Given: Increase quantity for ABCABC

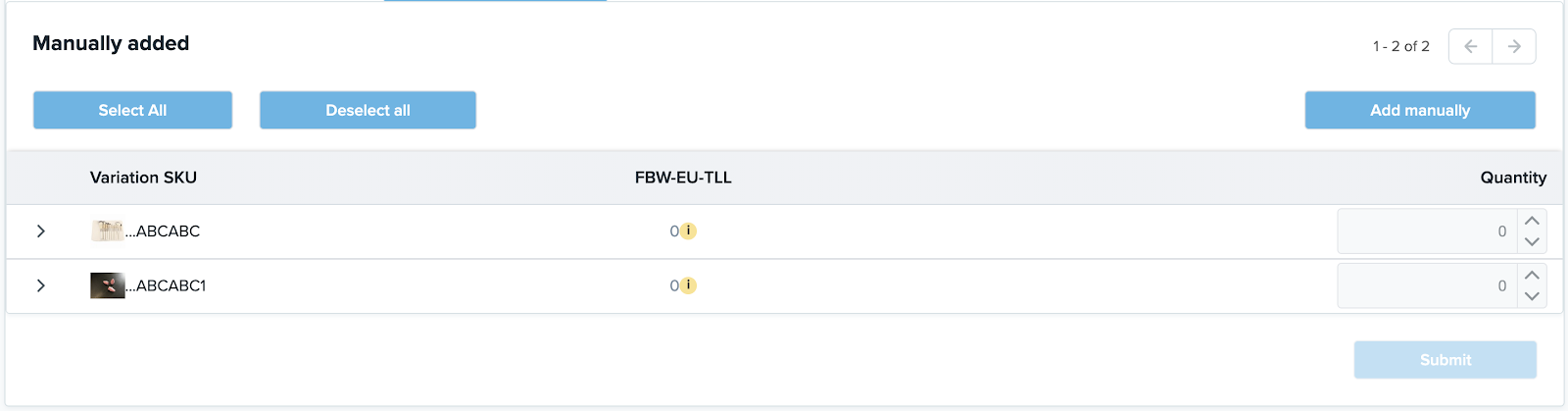Looking at the screenshot, I should click(x=1532, y=221).
